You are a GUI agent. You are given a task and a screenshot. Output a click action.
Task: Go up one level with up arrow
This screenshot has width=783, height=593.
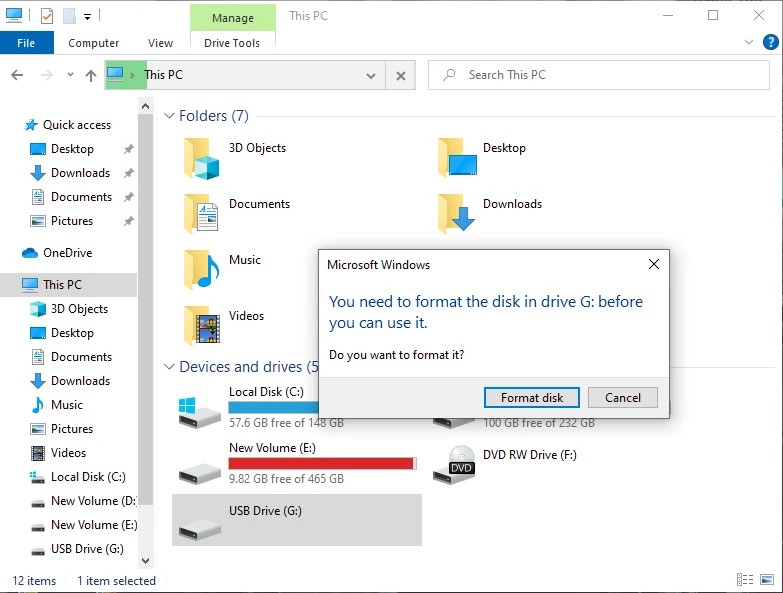(x=91, y=75)
